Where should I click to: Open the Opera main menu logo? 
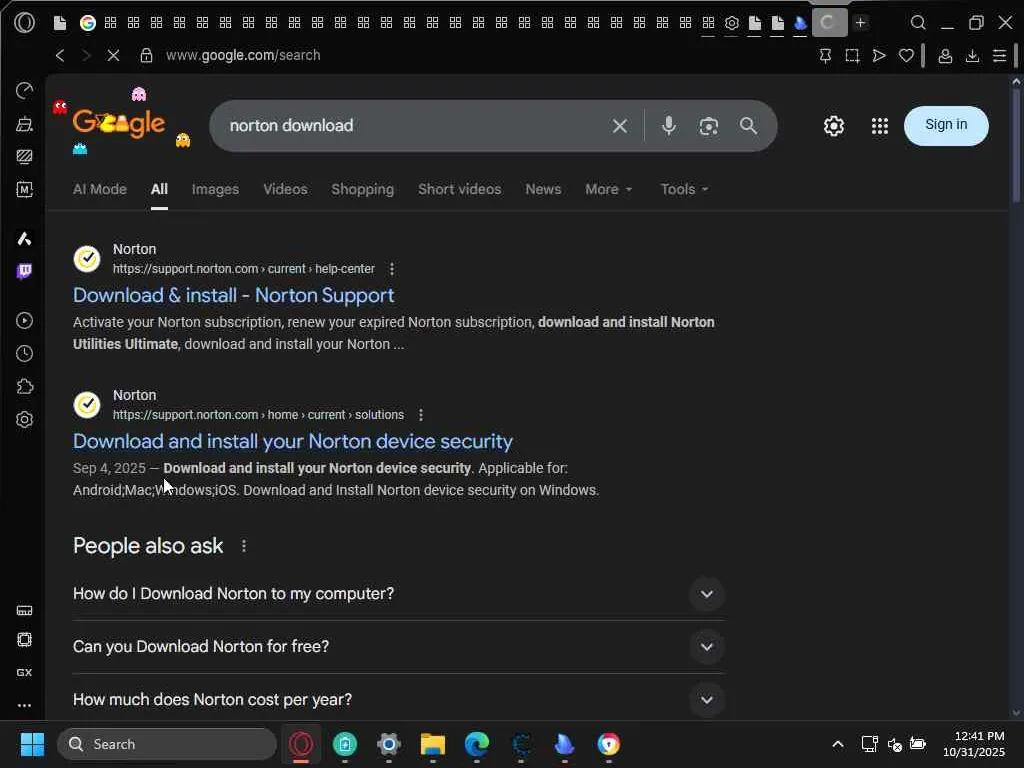pyautogui.click(x=24, y=23)
